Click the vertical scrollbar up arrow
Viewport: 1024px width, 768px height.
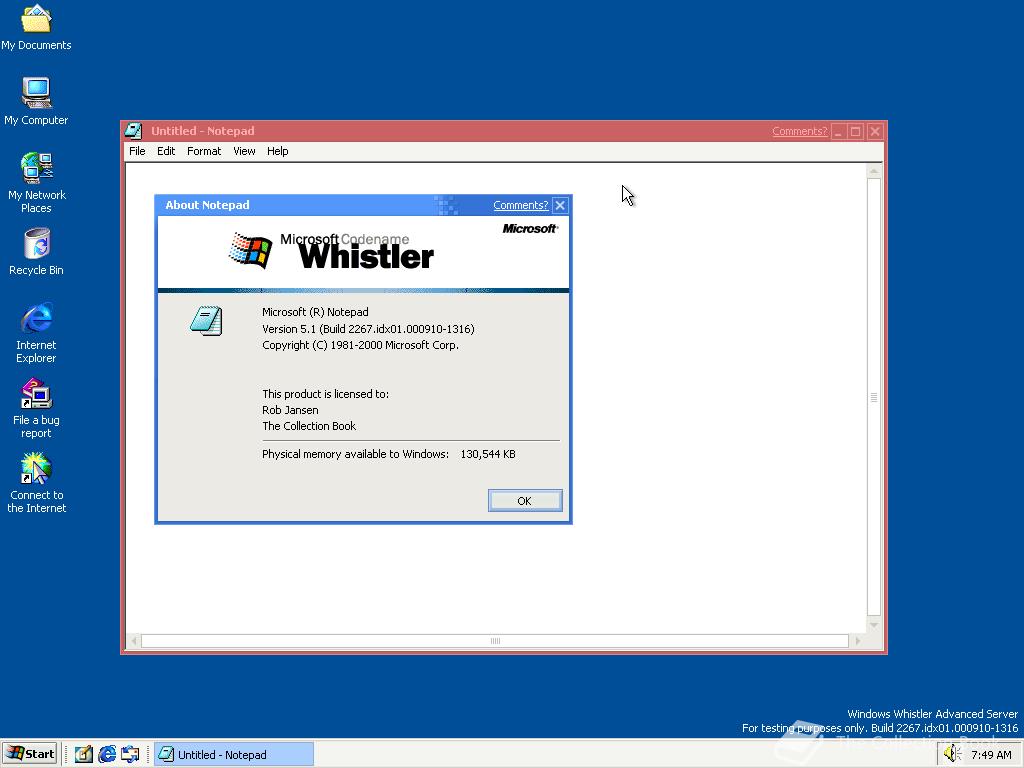click(874, 171)
